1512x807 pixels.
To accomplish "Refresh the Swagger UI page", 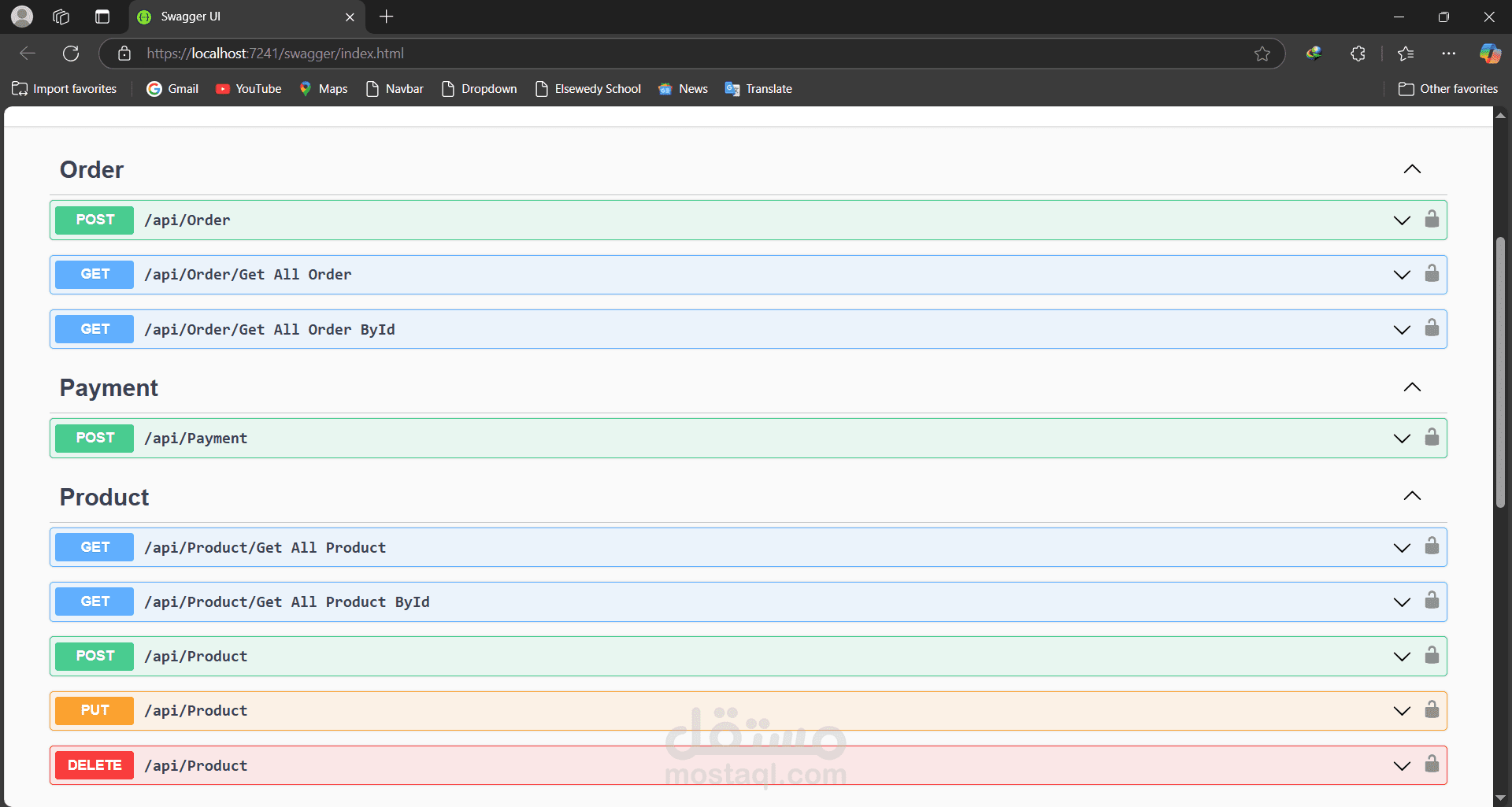I will pyautogui.click(x=71, y=53).
